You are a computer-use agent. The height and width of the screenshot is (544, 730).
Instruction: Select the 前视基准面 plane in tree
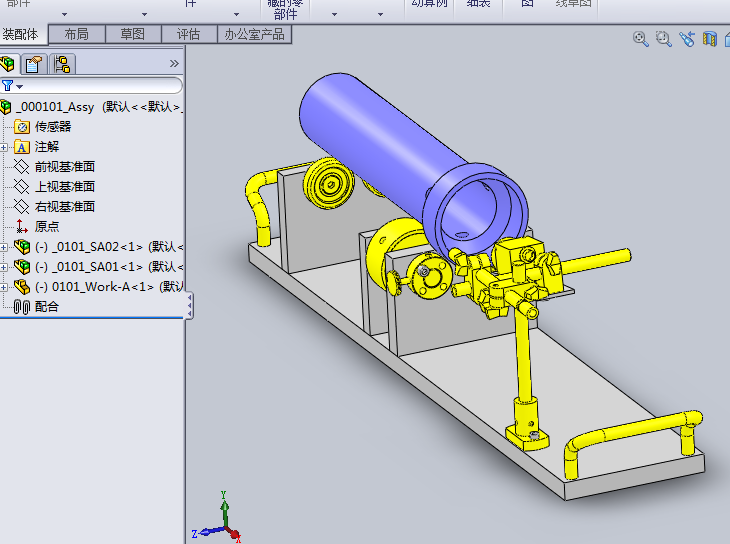tap(64, 167)
